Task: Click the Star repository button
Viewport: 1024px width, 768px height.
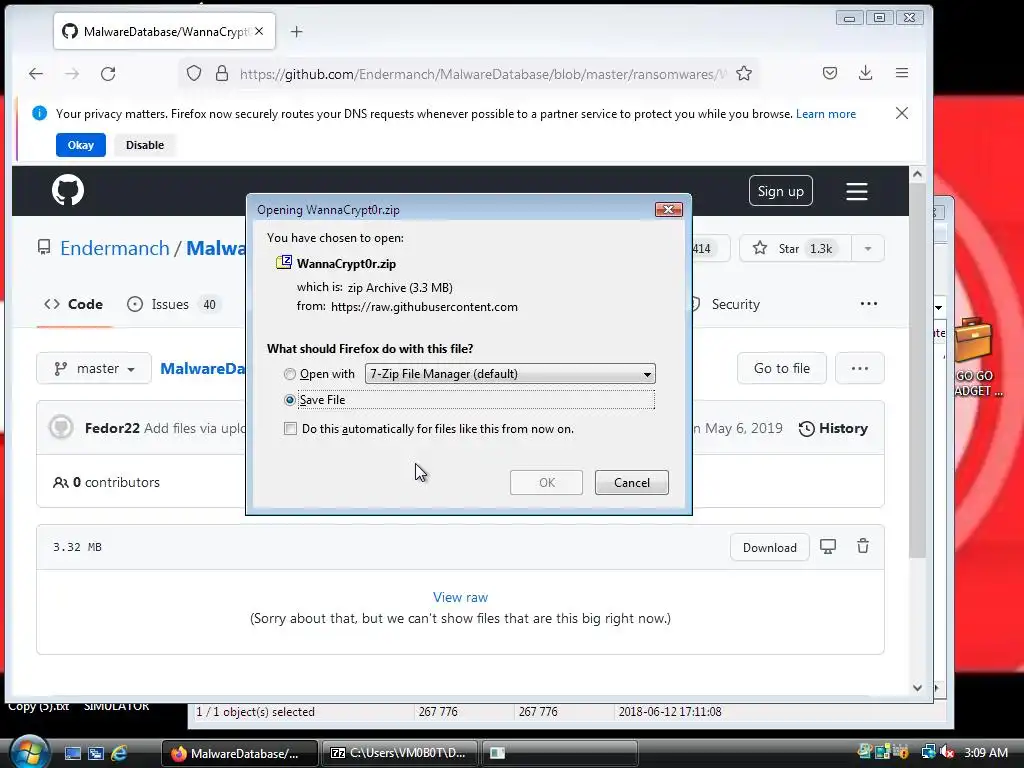Action: pos(795,248)
